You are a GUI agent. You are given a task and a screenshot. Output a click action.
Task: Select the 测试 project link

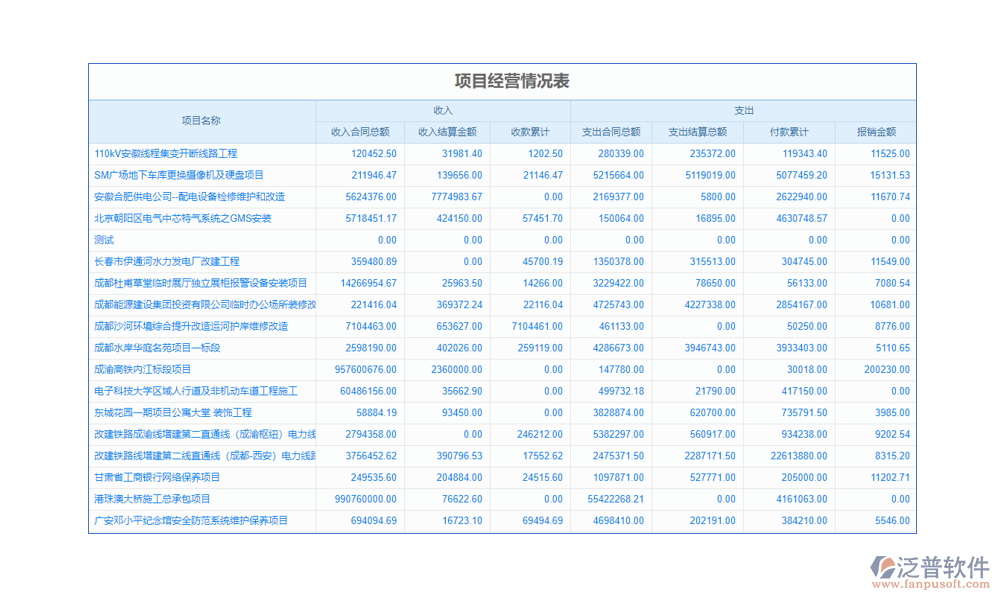104,240
